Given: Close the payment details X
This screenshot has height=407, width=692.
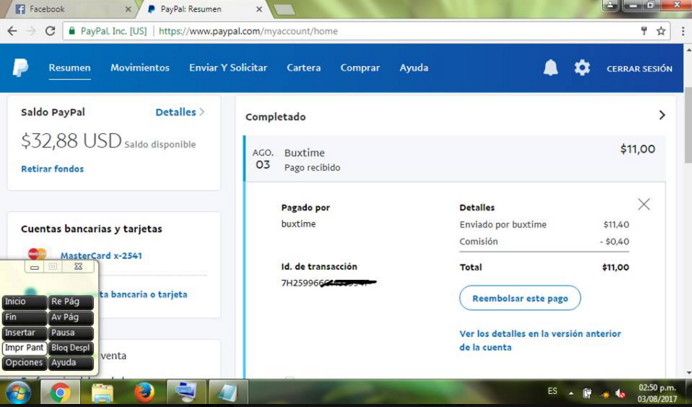Looking at the screenshot, I should 644,204.
